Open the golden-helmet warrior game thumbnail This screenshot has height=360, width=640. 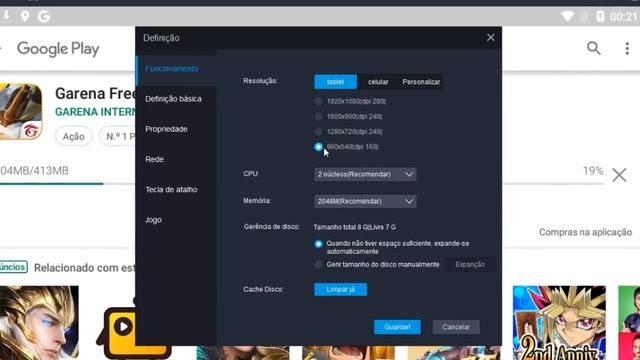(x=39, y=322)
